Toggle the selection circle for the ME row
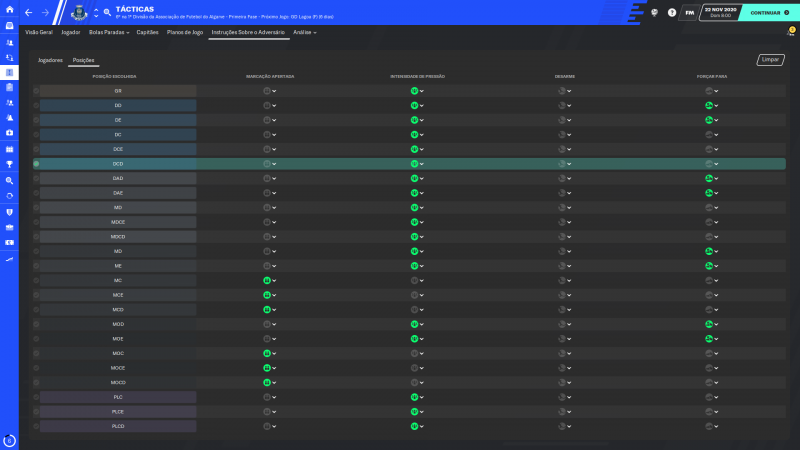The width and height of the screenshot is (800, 450). pyautogui.click(x=36, y=266)
